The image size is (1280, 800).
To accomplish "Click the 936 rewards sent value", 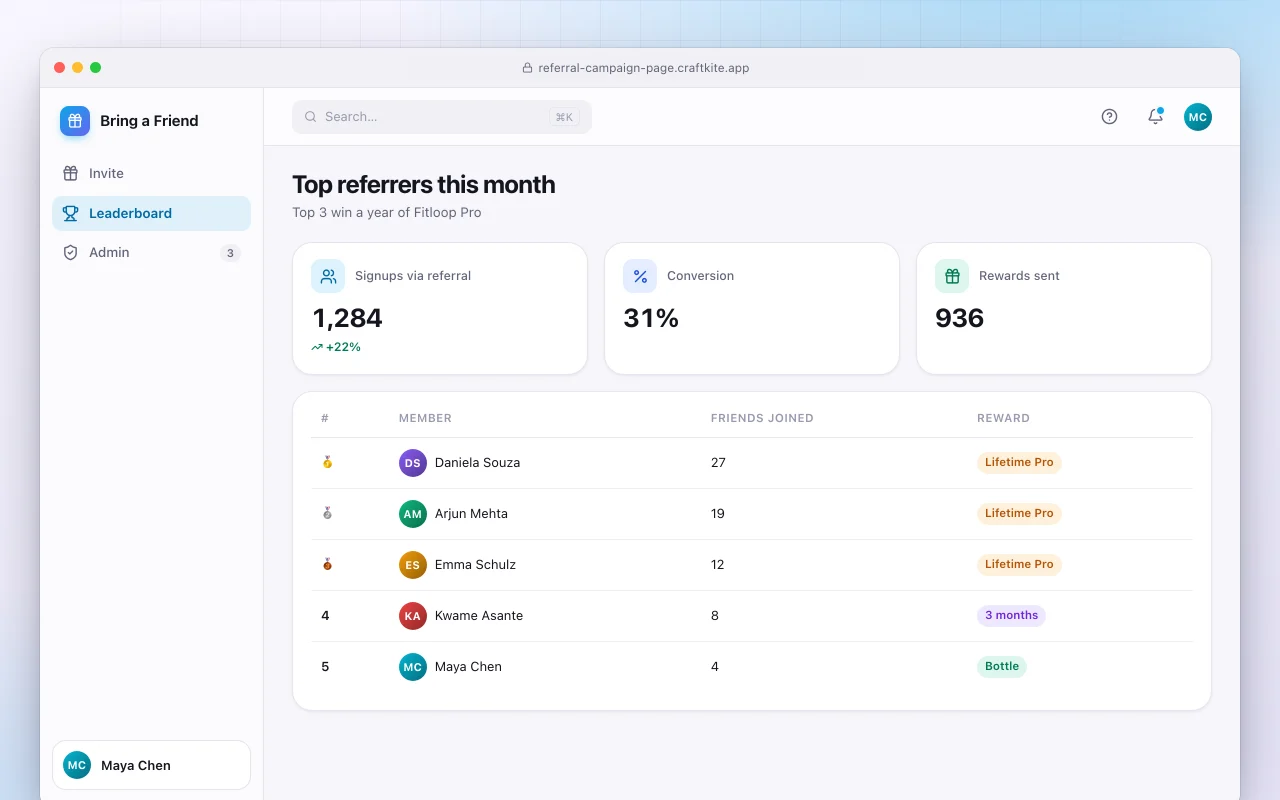I will [960, 318].
